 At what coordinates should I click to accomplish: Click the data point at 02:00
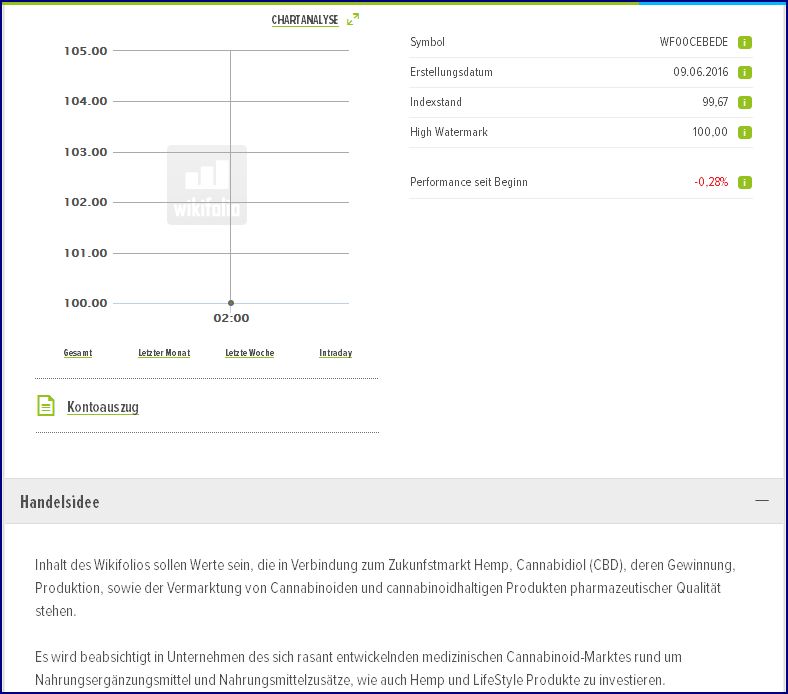pyautogui.click(x=231, y=302)
